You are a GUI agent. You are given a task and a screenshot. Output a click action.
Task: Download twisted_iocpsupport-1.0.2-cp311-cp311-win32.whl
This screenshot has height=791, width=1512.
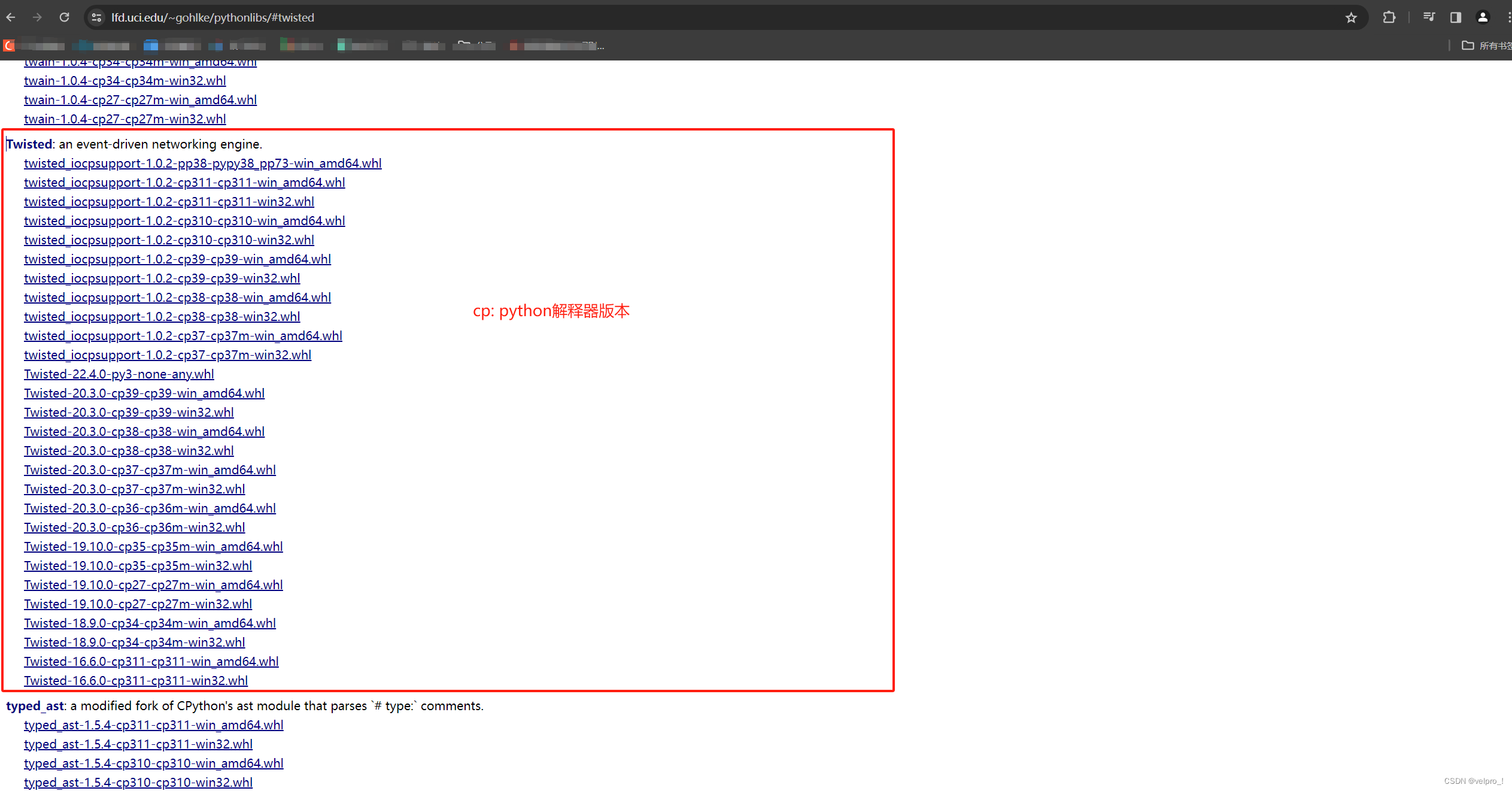click(x=169, y=201)
